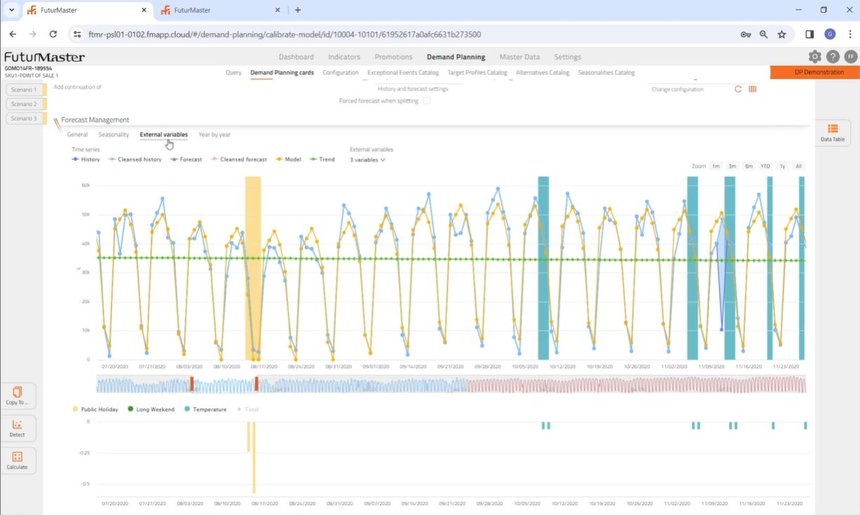Click the site information icon in address bar
860x515 pixels.
[77, 34]
